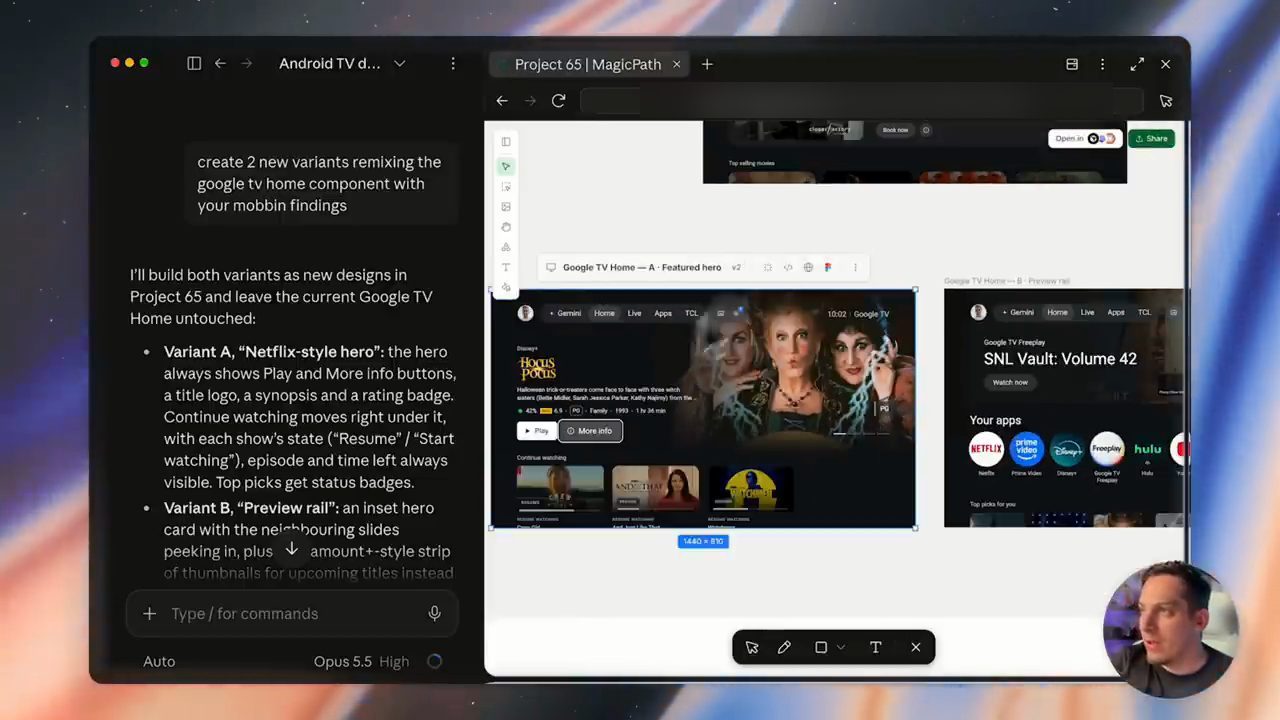Image resolution: width=1280 pixels, height=720 pixels.
Task: Toggle the chat sidebar panel icon
Action: click(x=194, y=63)
